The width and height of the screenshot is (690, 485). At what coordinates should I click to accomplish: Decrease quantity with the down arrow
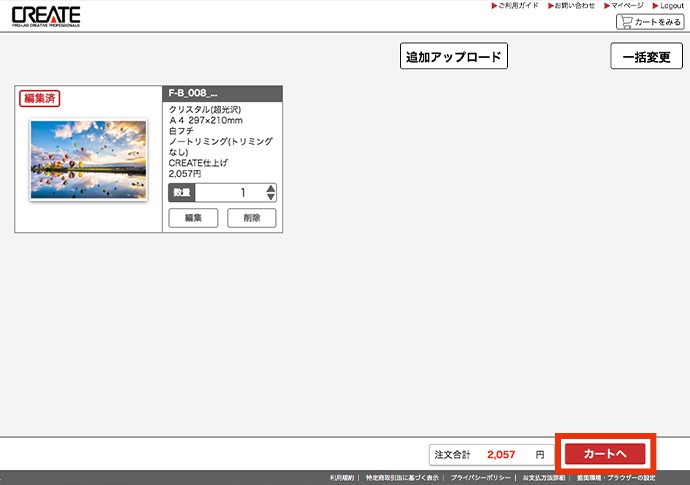[x=271, y=197]
